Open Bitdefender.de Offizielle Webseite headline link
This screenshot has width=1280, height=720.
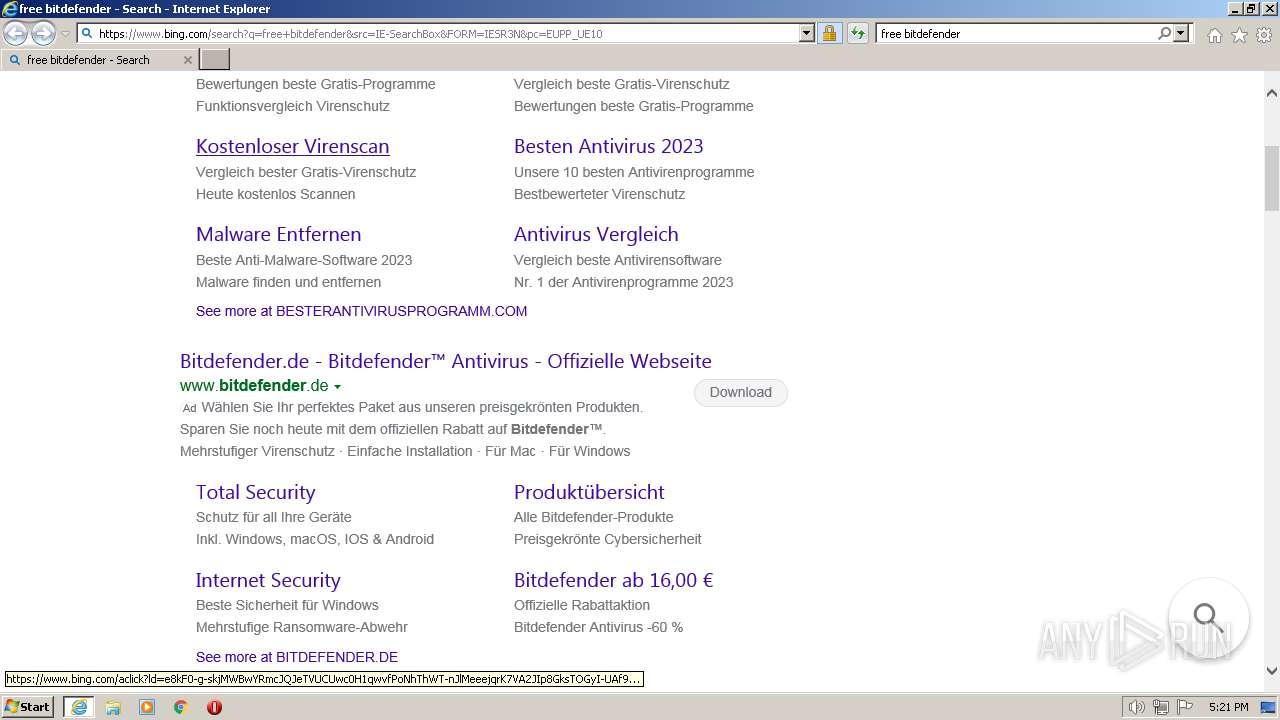click(446, 361)
